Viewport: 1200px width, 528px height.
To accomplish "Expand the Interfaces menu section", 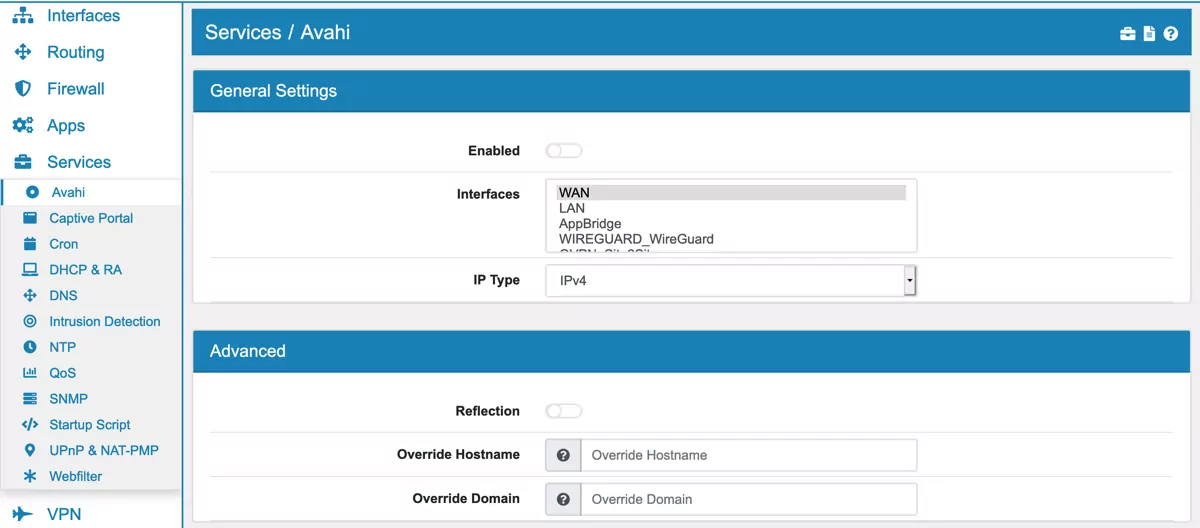I will (x=82, y=16).
